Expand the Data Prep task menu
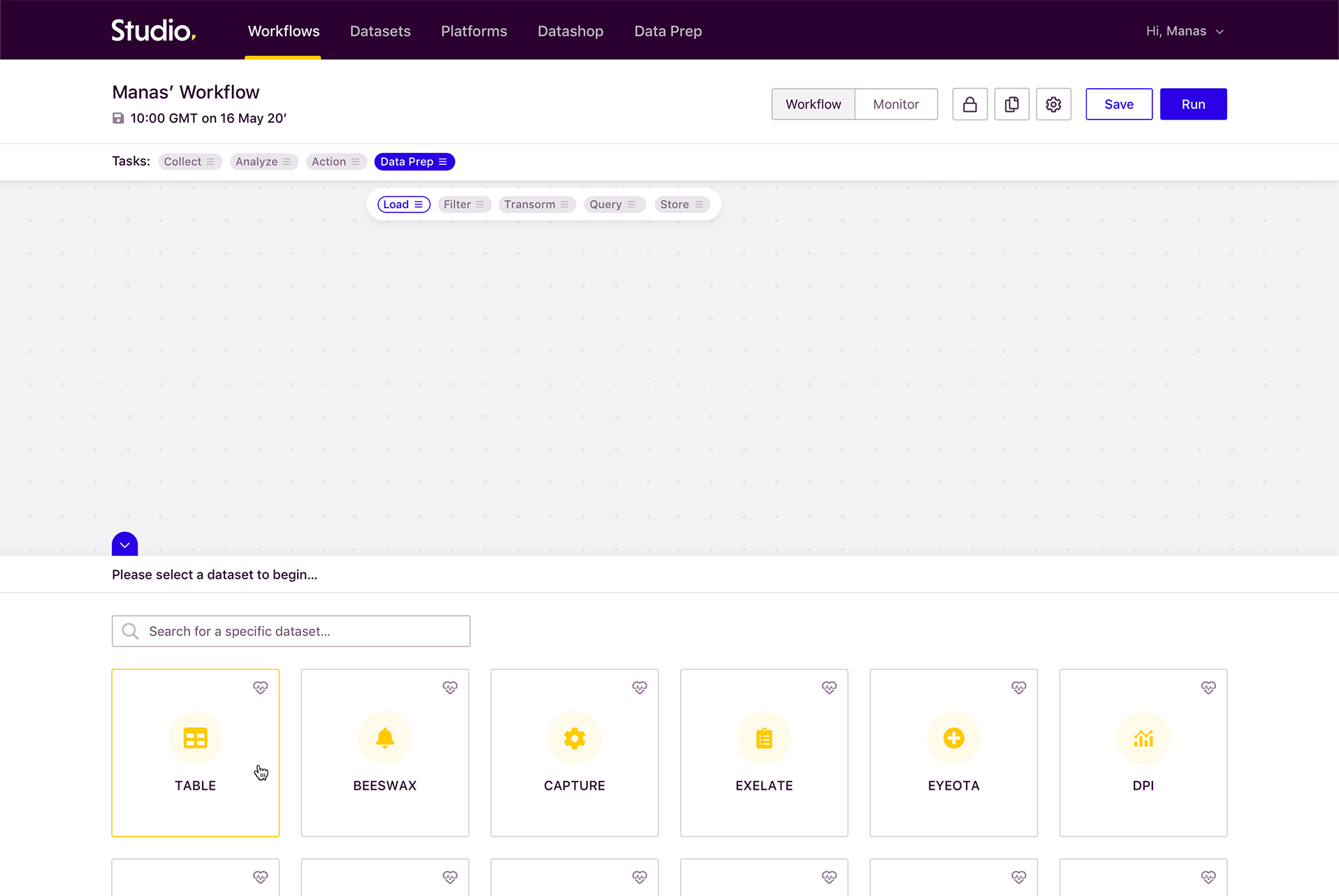 (442, 162)
